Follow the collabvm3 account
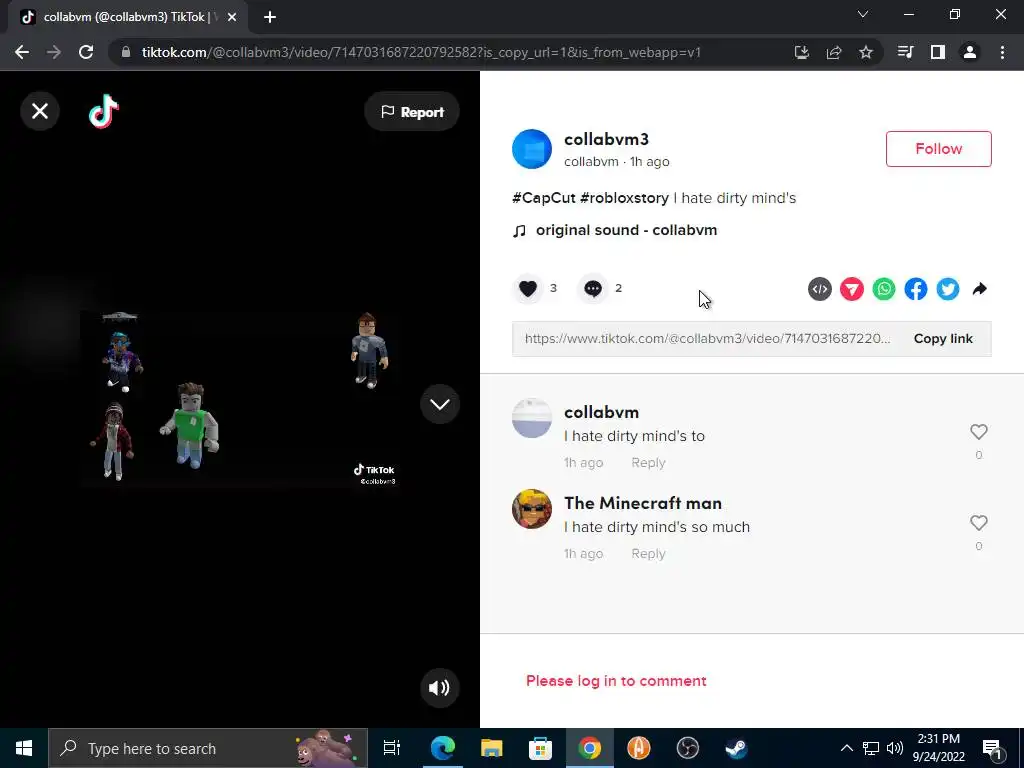Image resolution: width=1024 pixels, height=768 pixels. [x=938, y=149]
